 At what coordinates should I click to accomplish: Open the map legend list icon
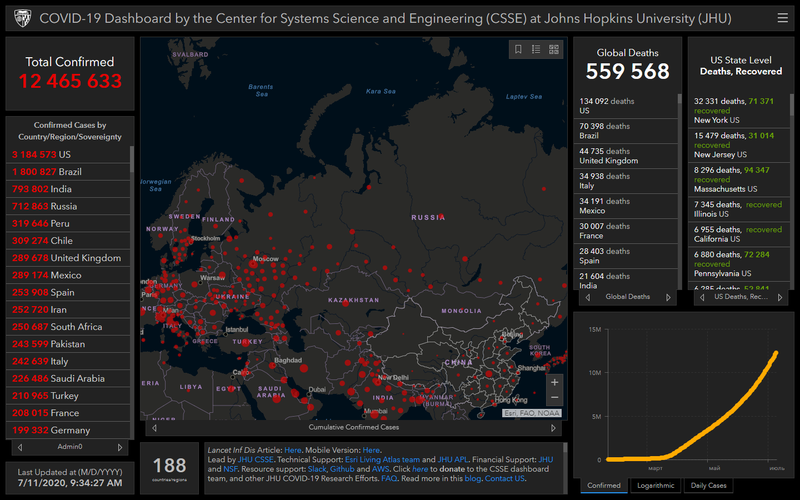(x=536, y=49)
